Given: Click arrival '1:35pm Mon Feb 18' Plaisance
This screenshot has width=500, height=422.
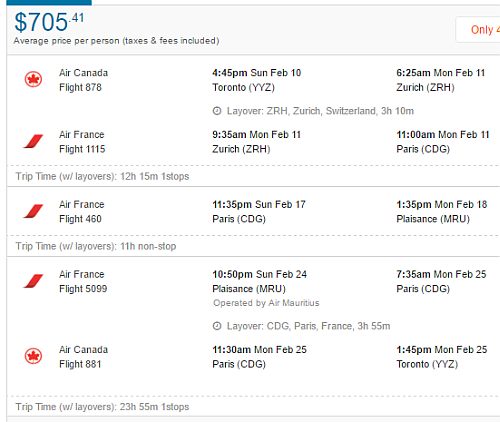Looking at the screenshot, I should [x=442, y=211].
